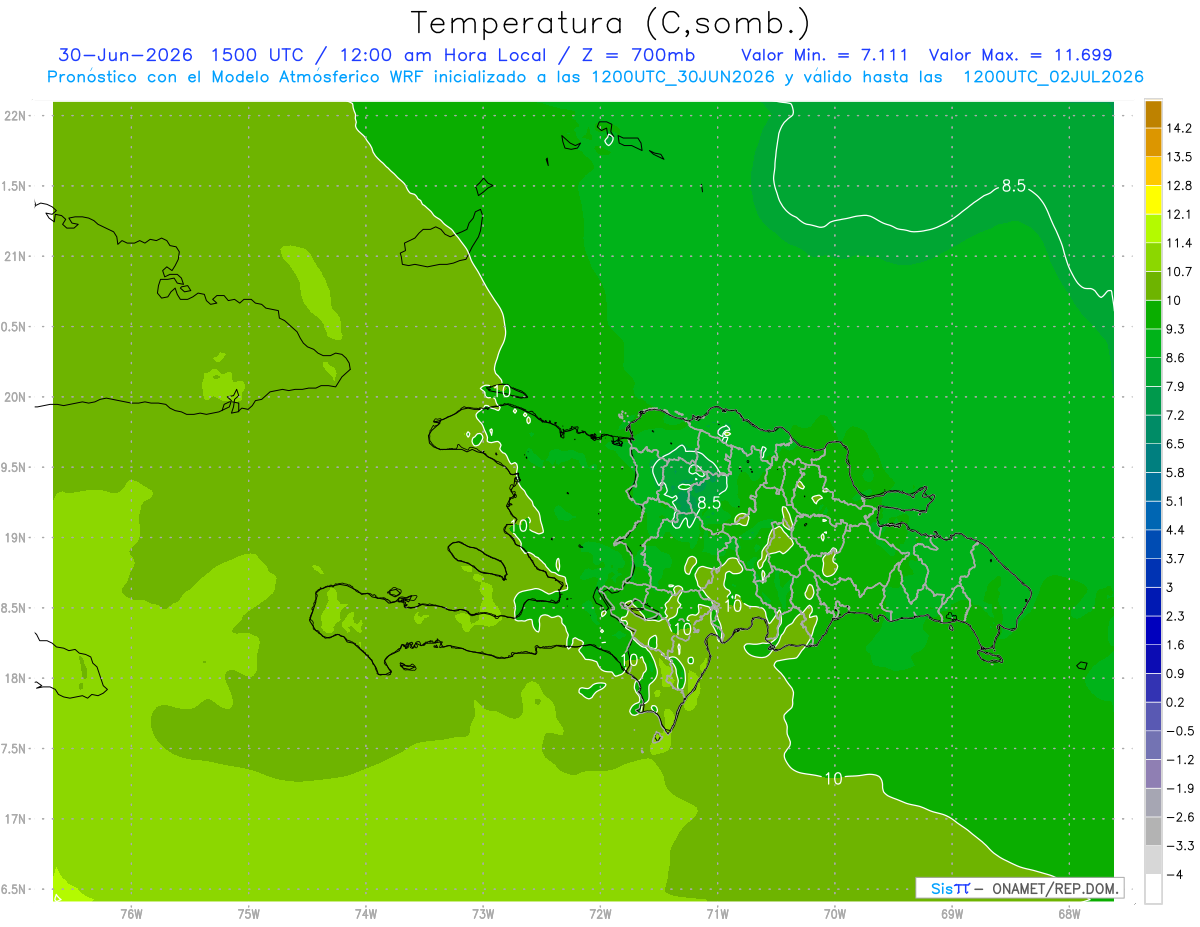Click the "20N" latitude axis label
This screenshot has height=927, width=1200.
click(x=16, y=397)
